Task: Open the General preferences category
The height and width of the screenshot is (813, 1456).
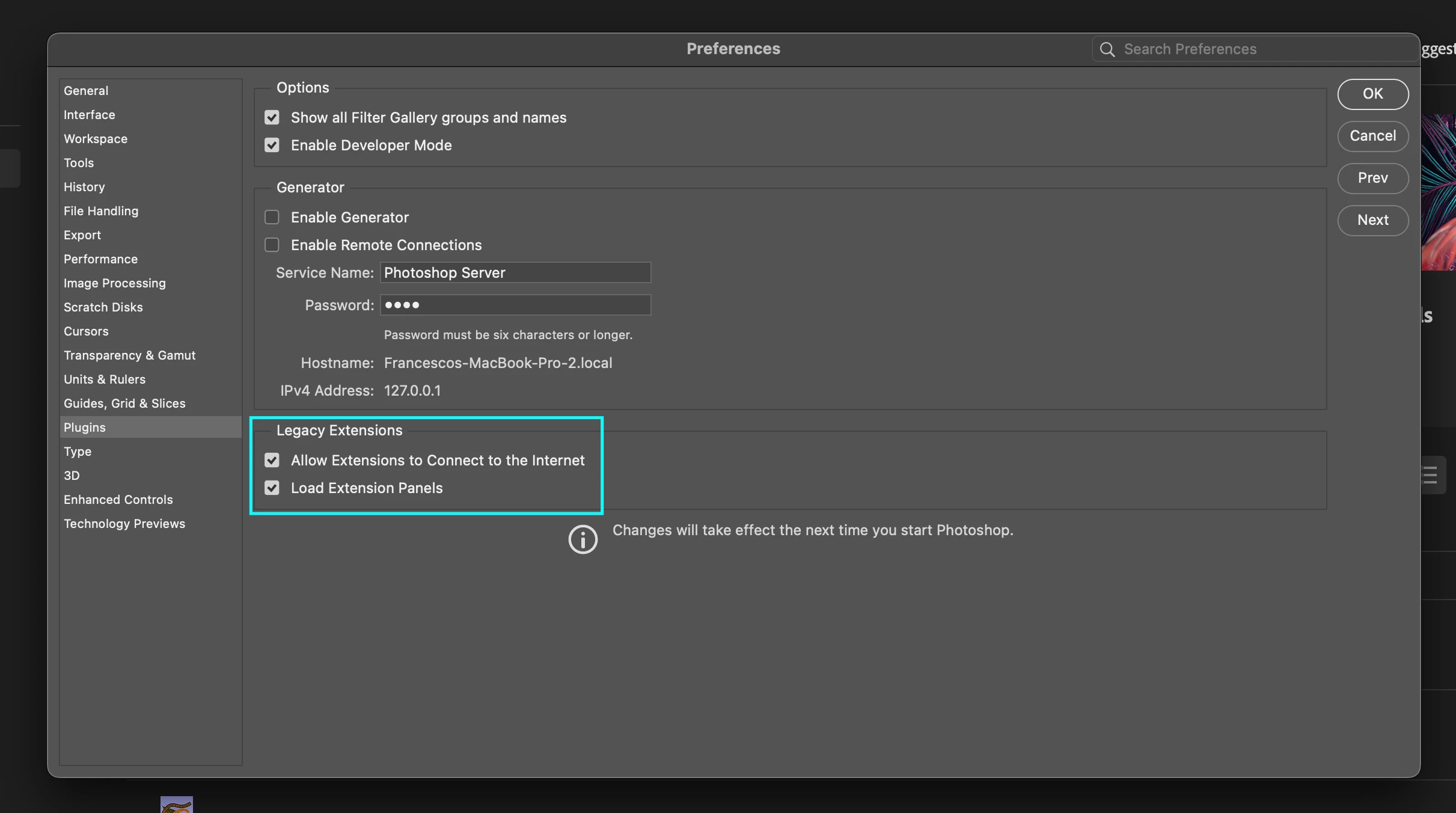Action: pos(86,91)
